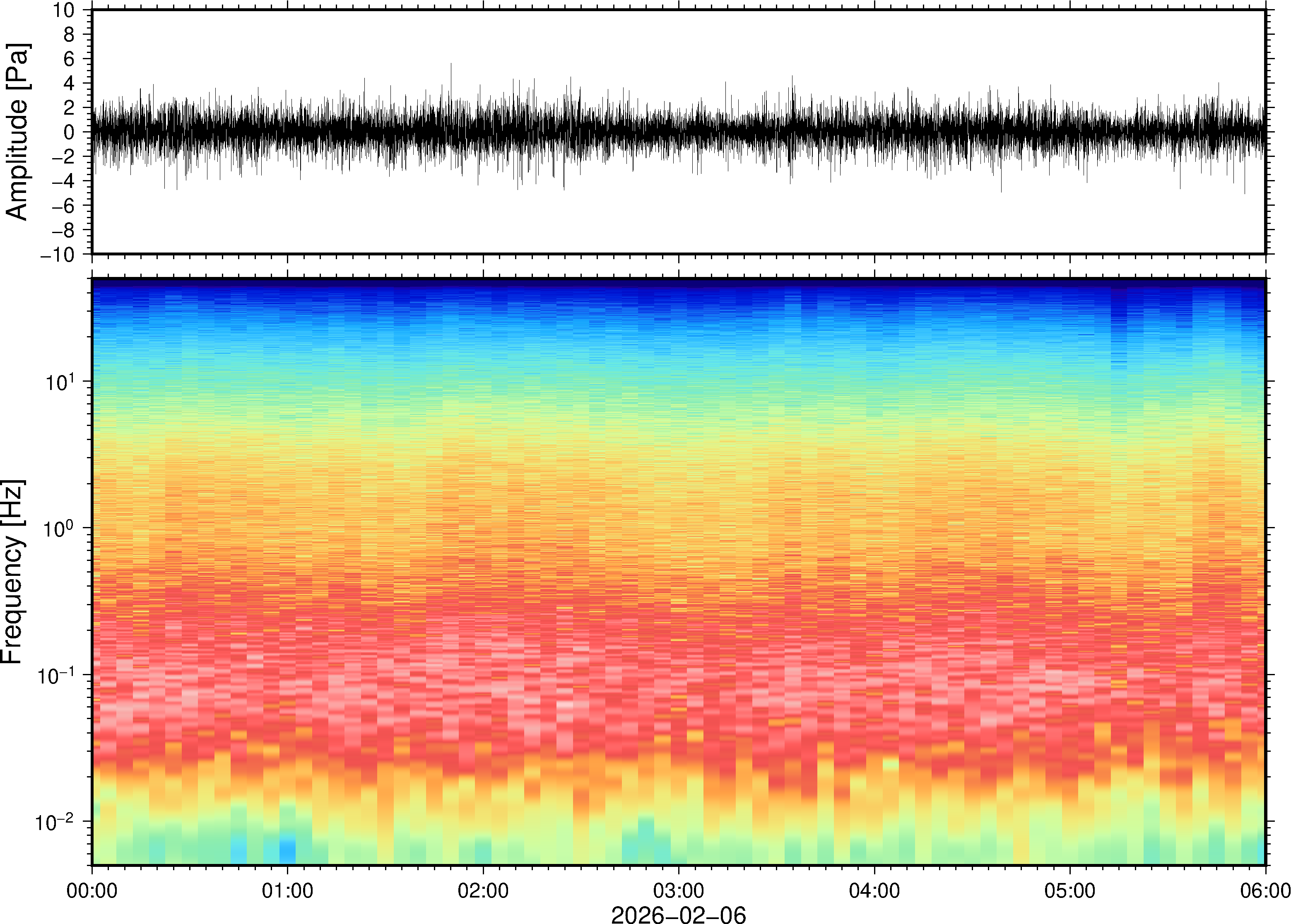Click the 01:00 time axis label
1291x924 pixels.
click(x=287, y=890)
